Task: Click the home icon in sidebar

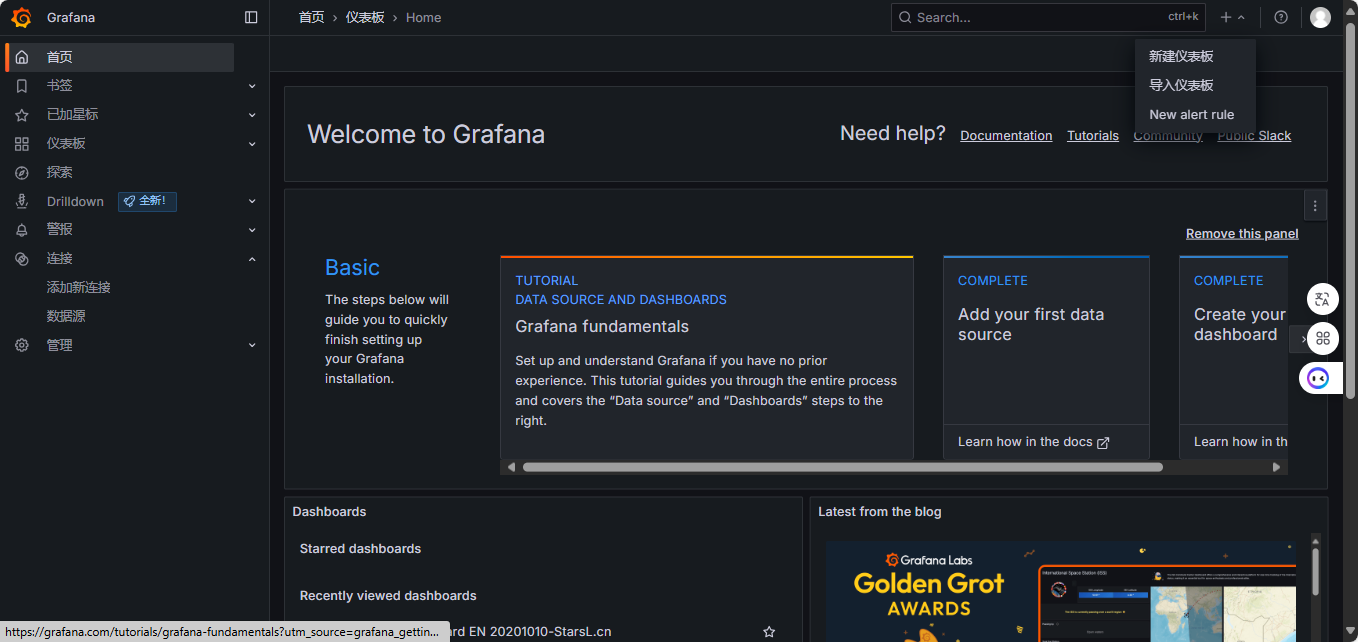Action: click(x=22, y=57)
